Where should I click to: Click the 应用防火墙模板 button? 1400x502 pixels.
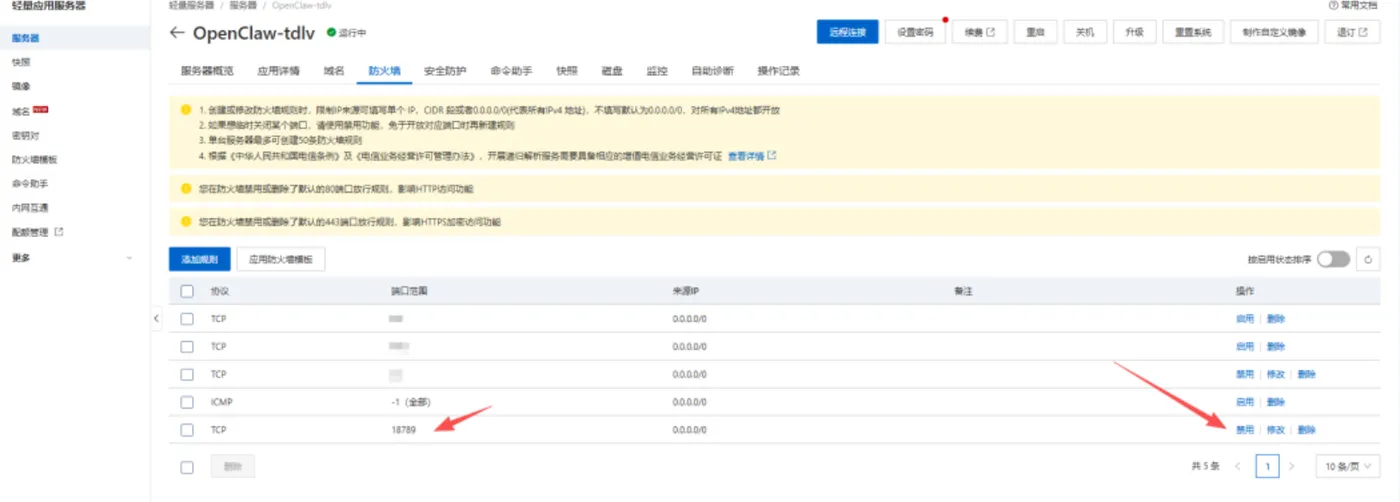(281, 259)
